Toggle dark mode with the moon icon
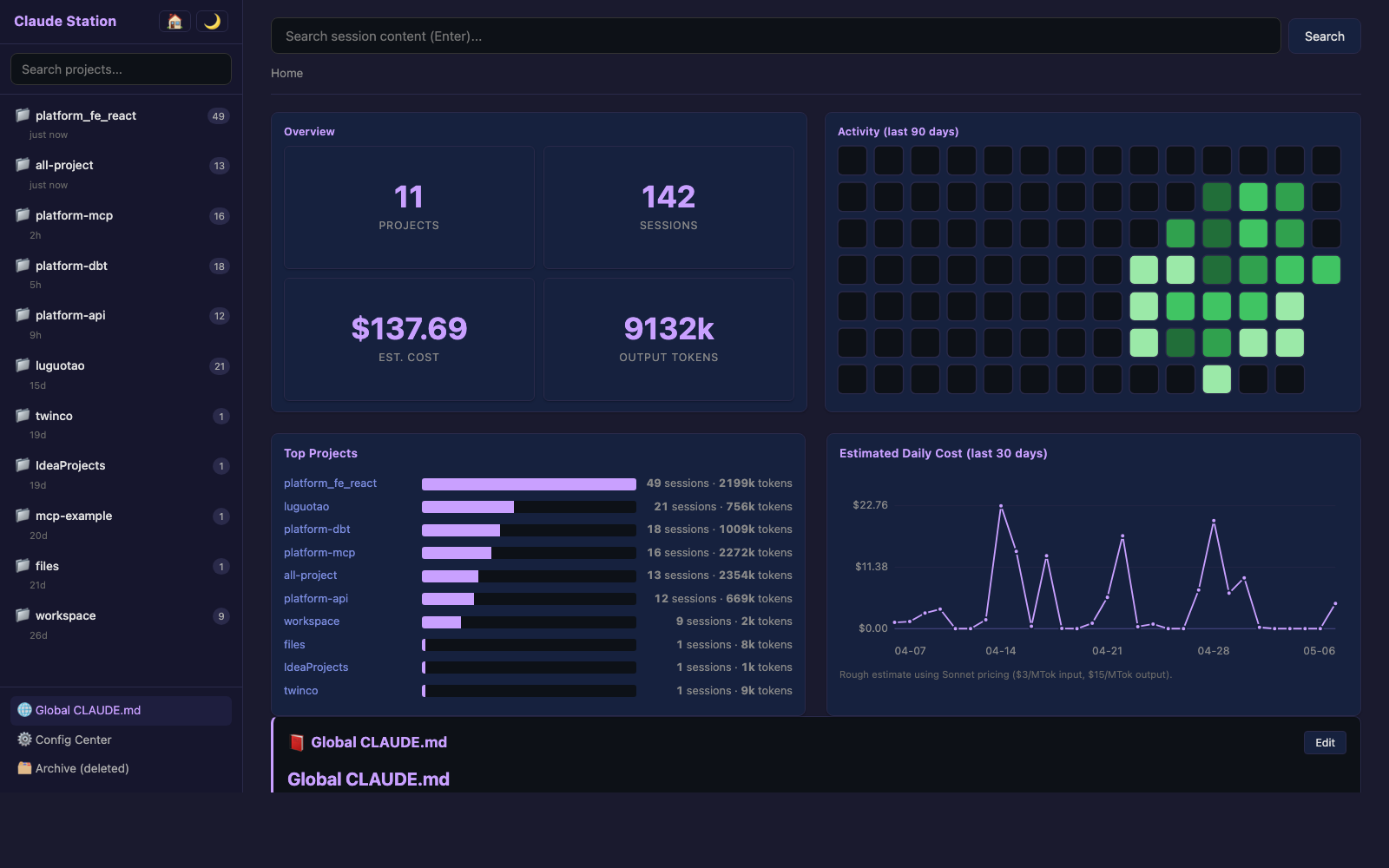This screenshot has width=1389, height=868. click(x=212, y=22)
